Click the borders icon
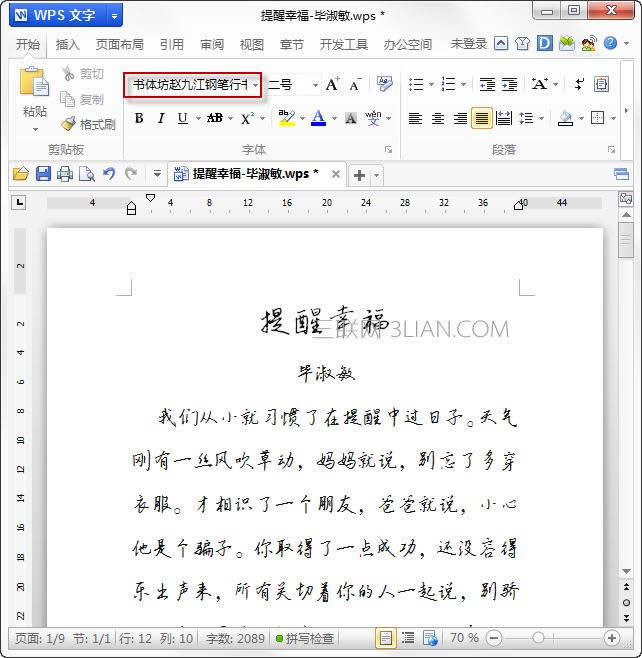642x658 pixels. (x=598, y=118)
